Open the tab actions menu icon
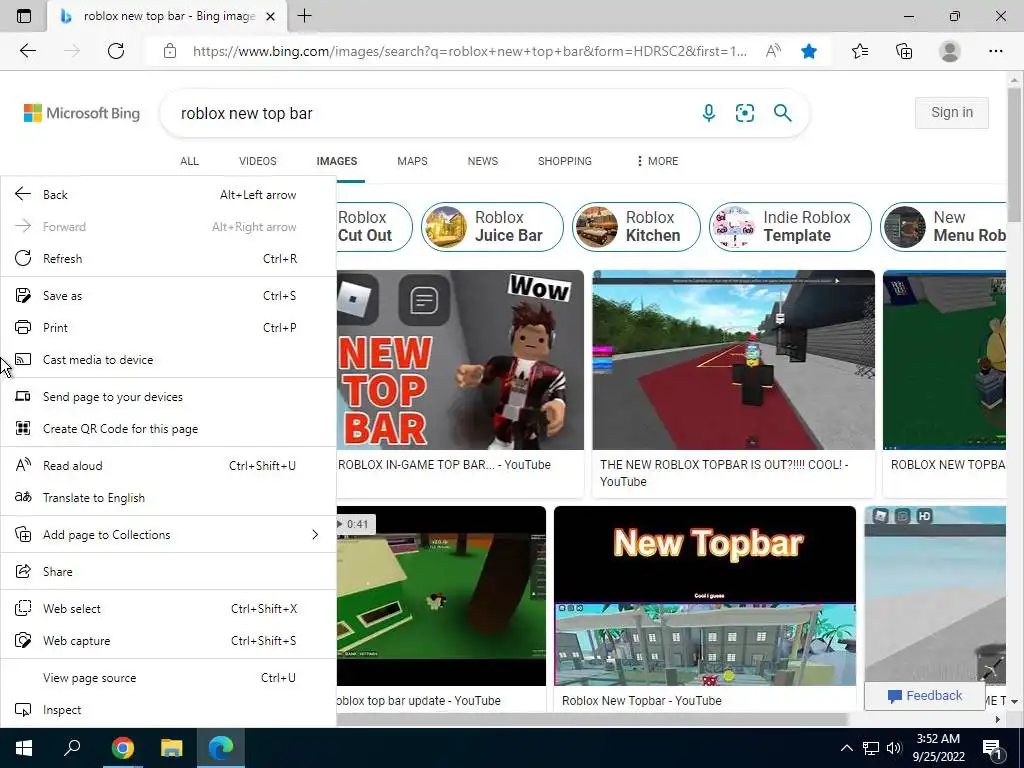1024x768 pixels. 24,16
